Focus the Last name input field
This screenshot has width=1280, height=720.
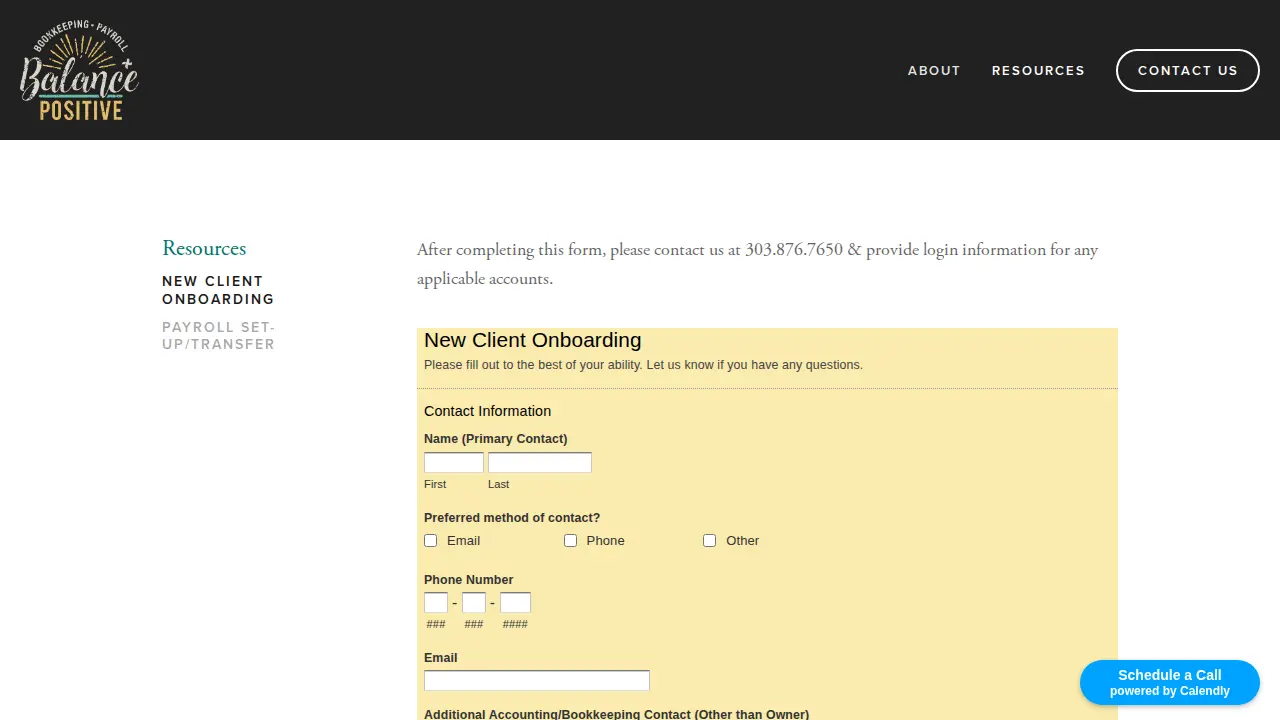point(540,463)
